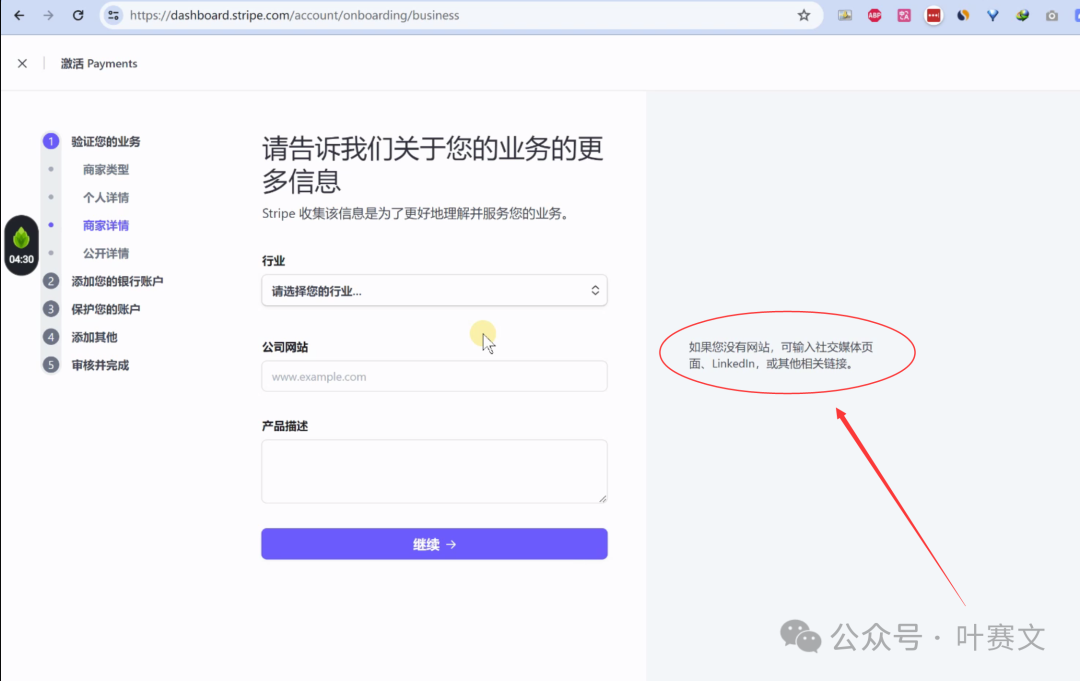Open the ABP ad blocker extension
Screen dimensions: 1080x681
(874, 16)
